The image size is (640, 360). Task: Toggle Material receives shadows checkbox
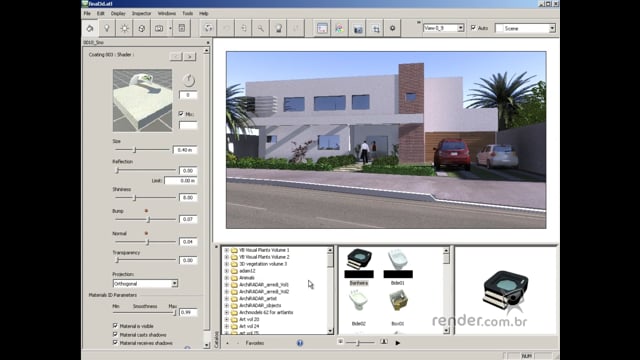[115, 343]
